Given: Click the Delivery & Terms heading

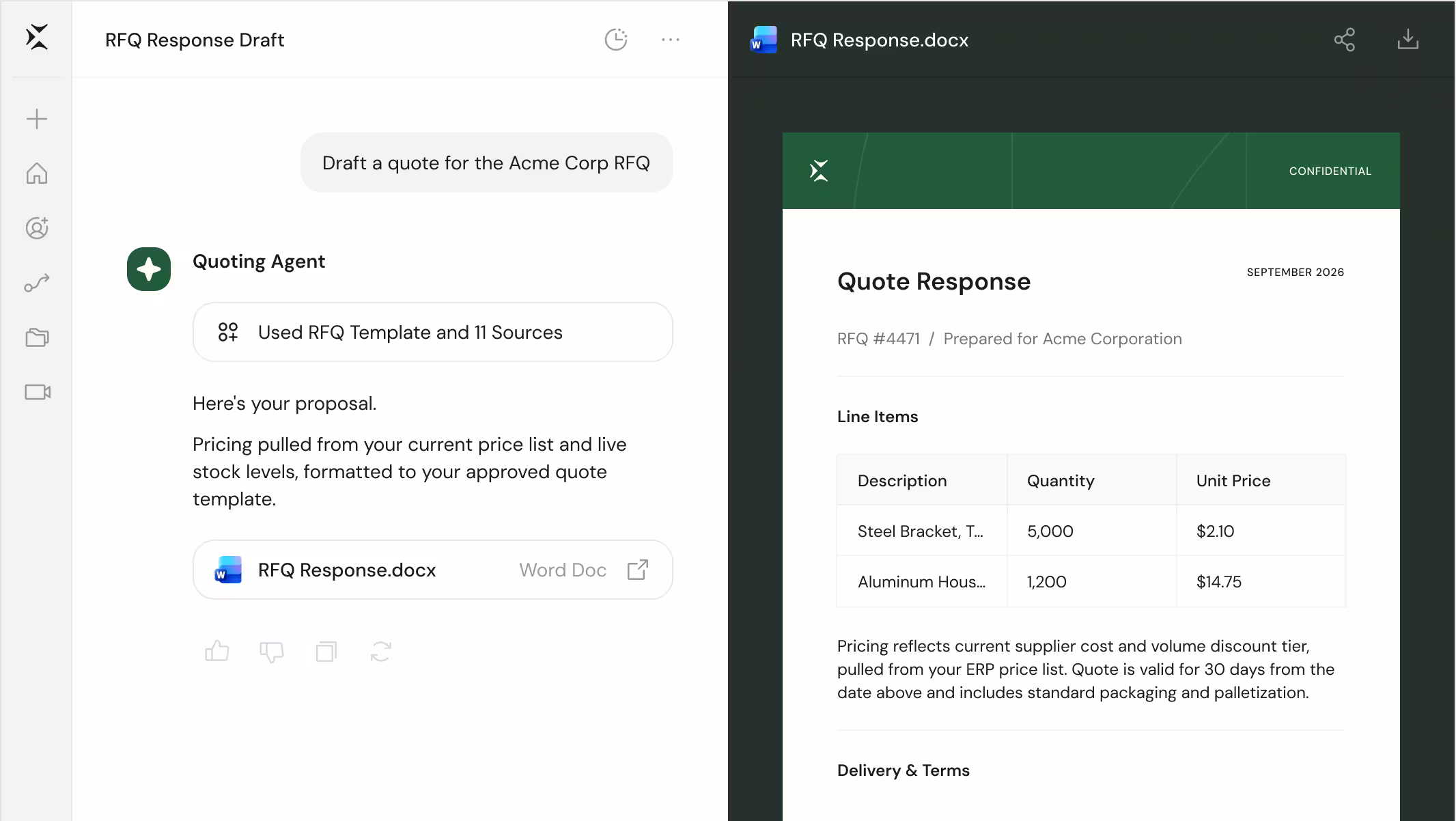Looking at the screenshot, I should click(904, 770).
